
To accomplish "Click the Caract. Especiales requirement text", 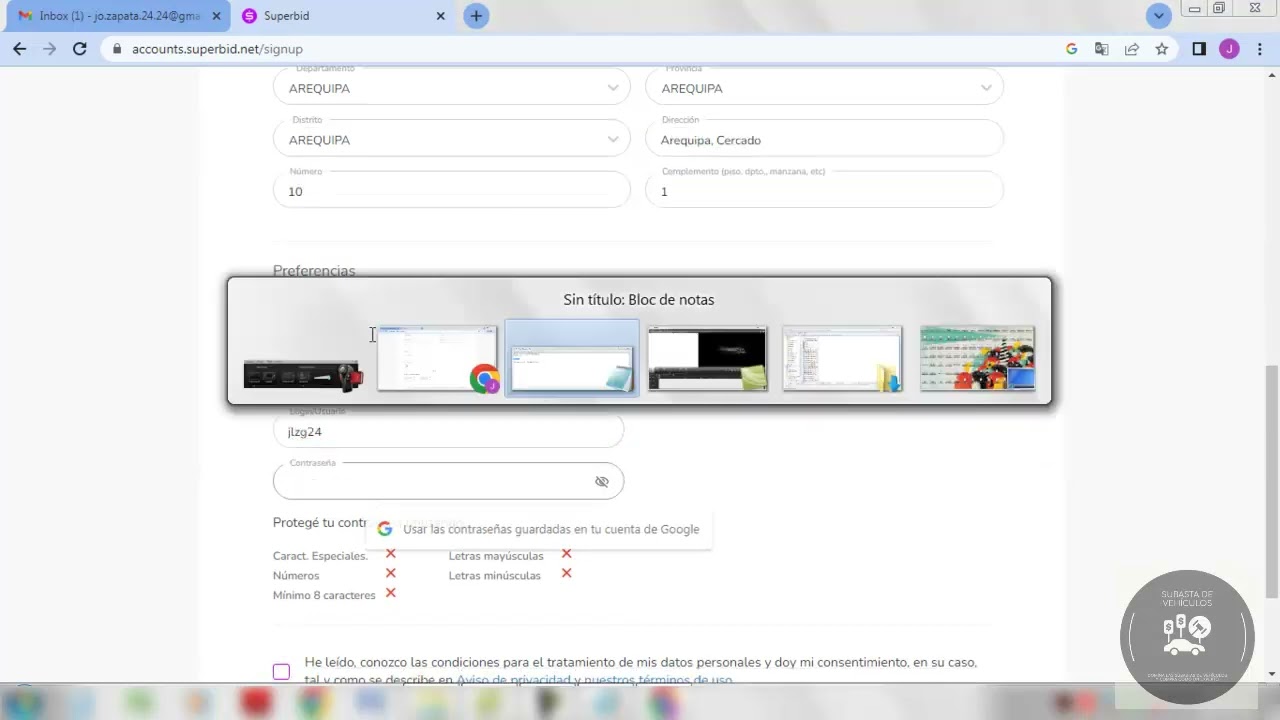I will tap(320, 556).
